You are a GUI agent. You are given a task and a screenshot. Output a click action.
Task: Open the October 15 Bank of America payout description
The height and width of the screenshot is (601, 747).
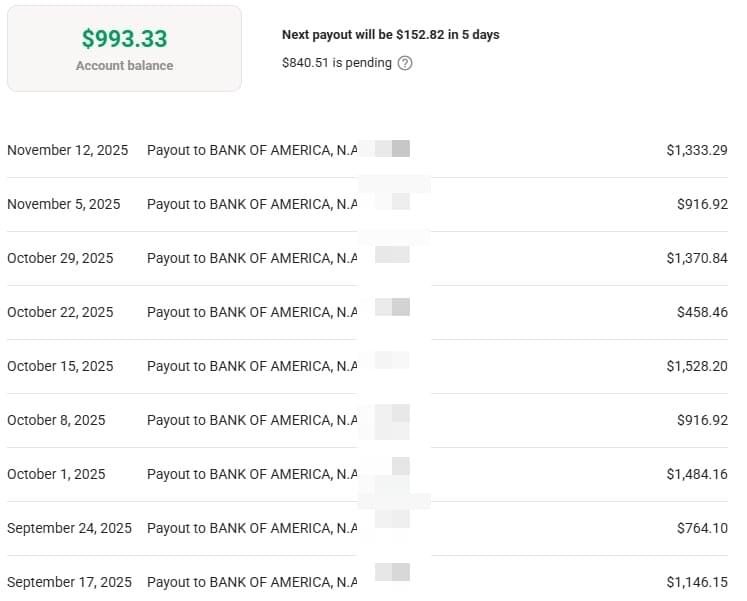point(252,366)
